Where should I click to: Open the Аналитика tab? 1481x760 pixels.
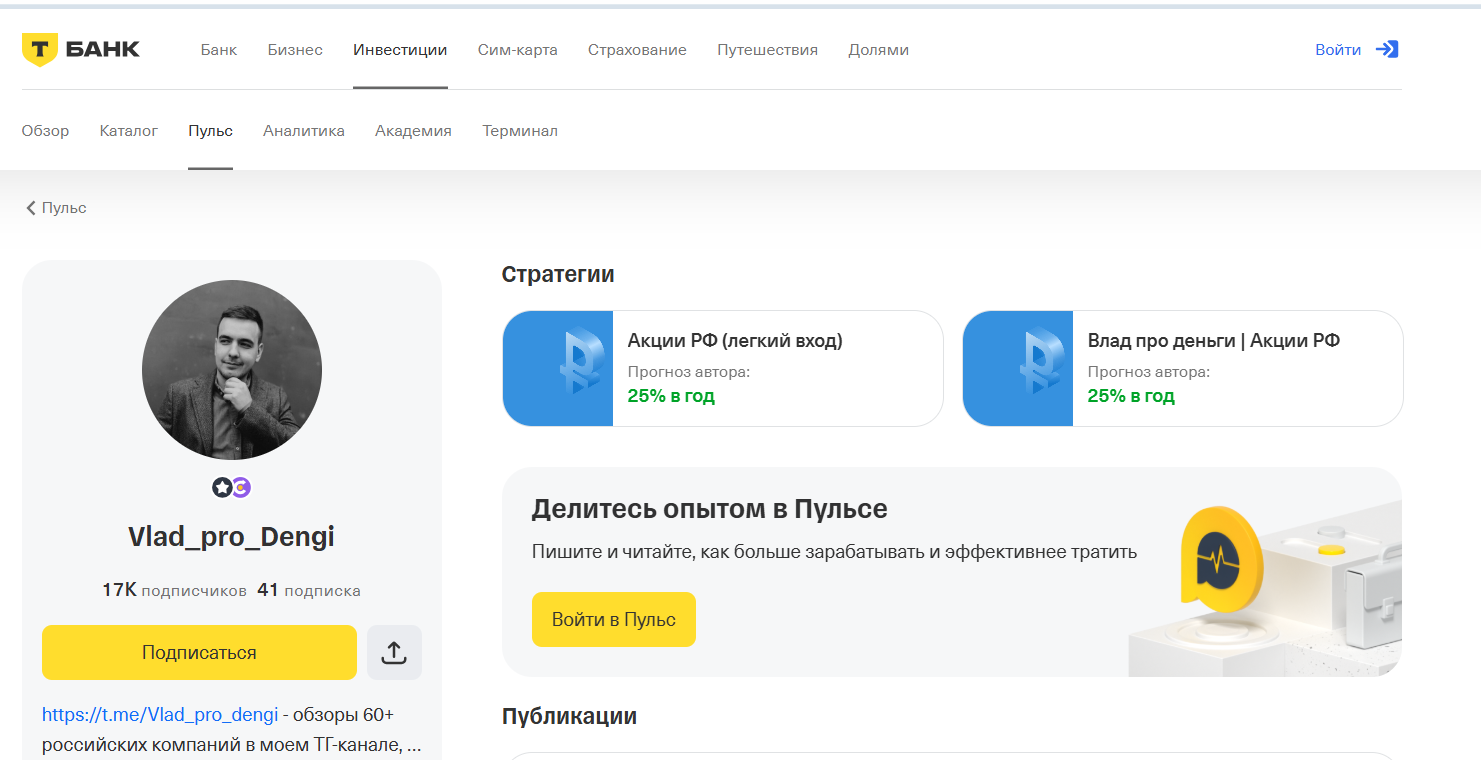[x=304, y=131]
